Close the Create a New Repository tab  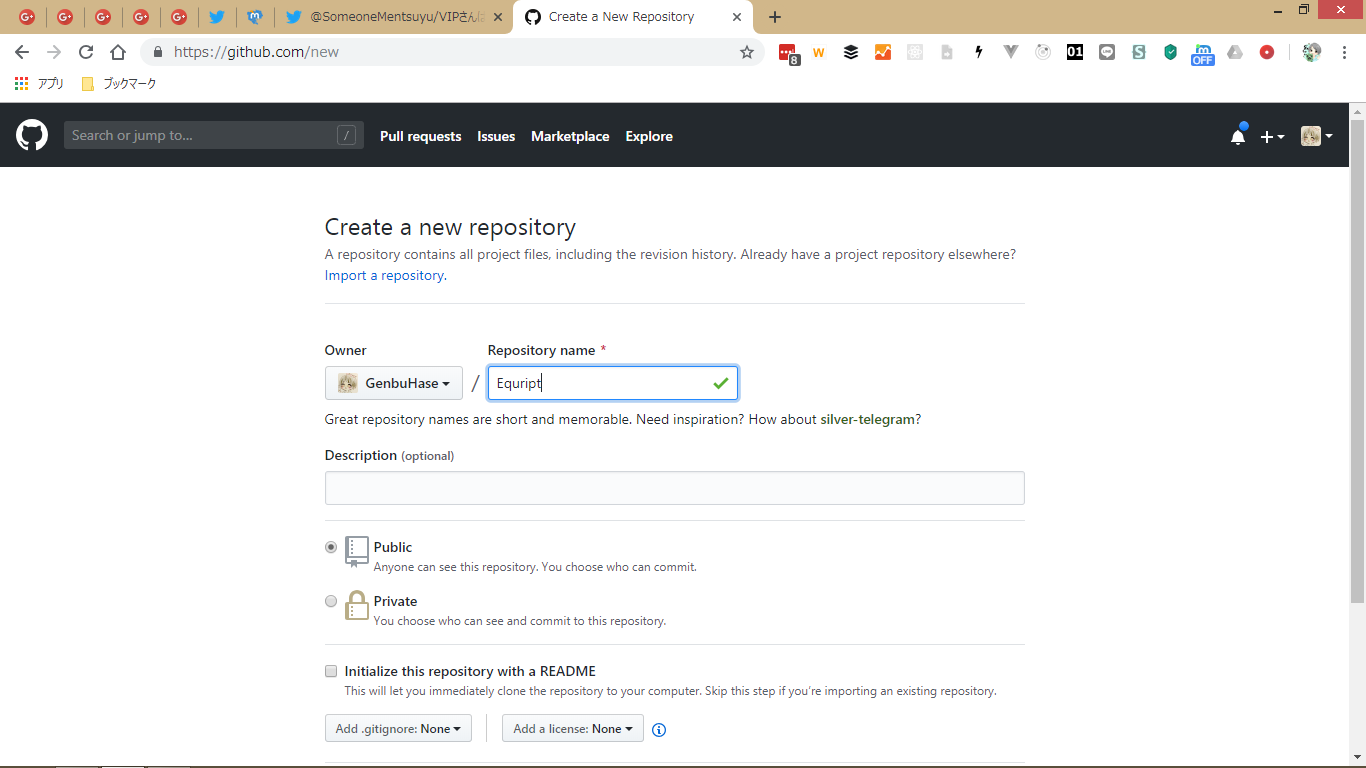point(737,17)
